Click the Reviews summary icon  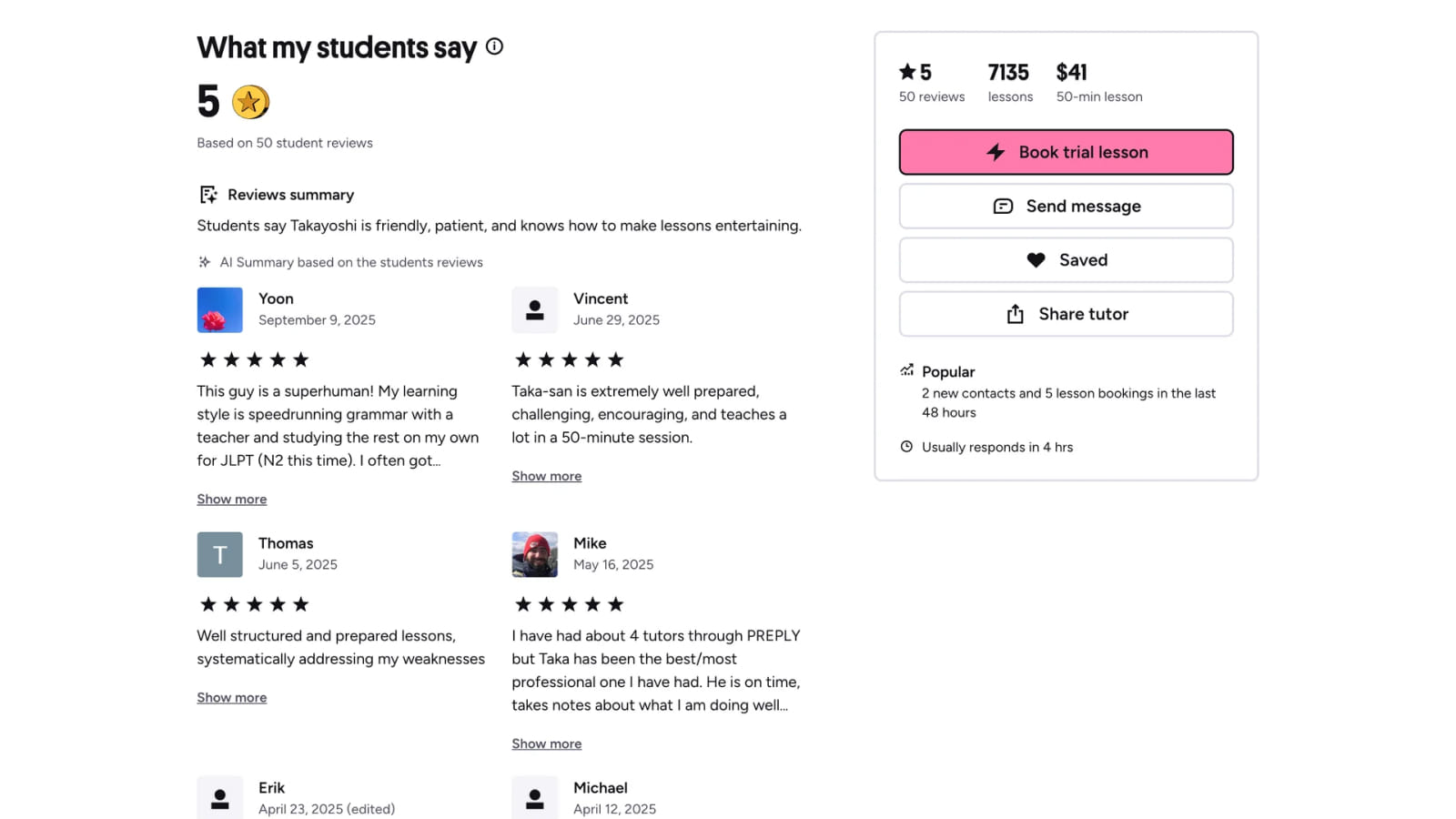[x=208, y=195]
